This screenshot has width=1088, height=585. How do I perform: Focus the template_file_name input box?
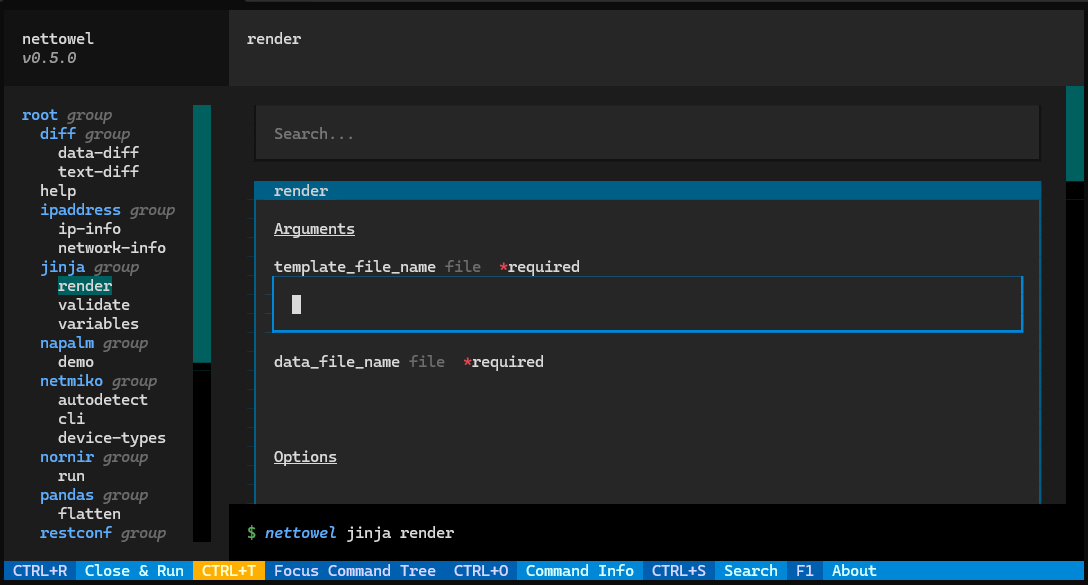(647, 304)
